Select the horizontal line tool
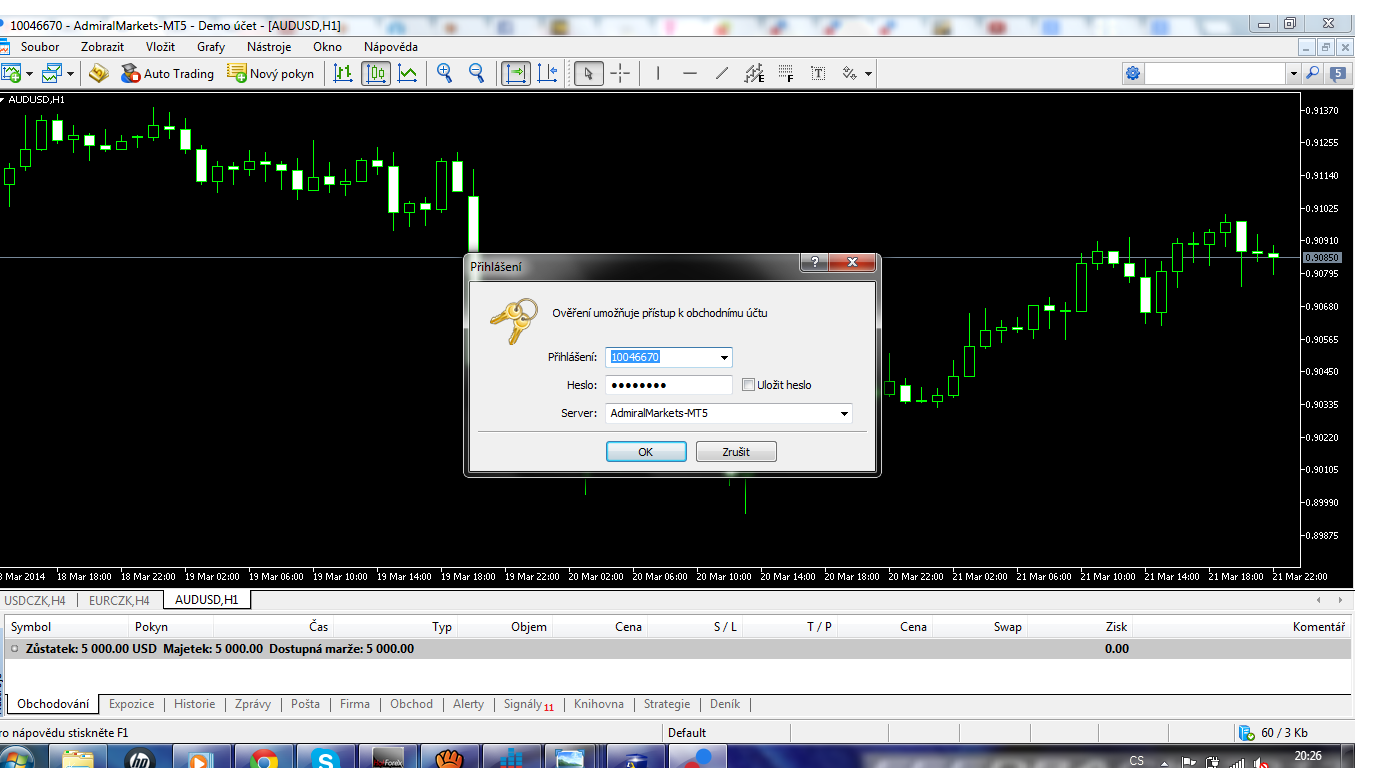 (690, 73)
